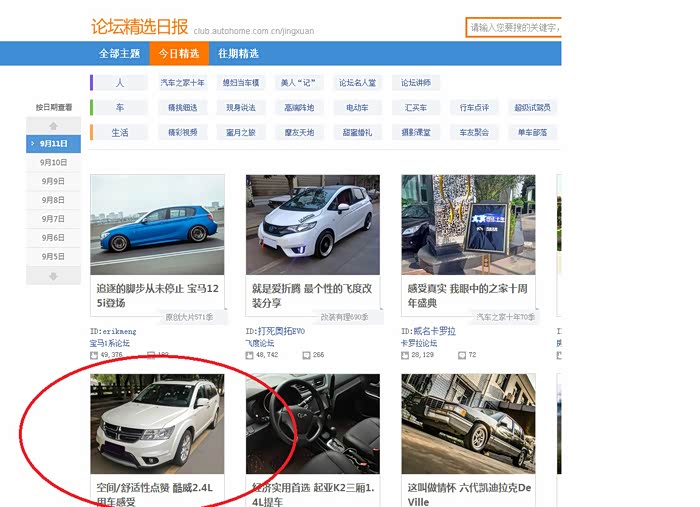Open the 车友聚会 tag
Image resolution: width=700 pixels, height=507 pixels.
click(x=474, y=133)
